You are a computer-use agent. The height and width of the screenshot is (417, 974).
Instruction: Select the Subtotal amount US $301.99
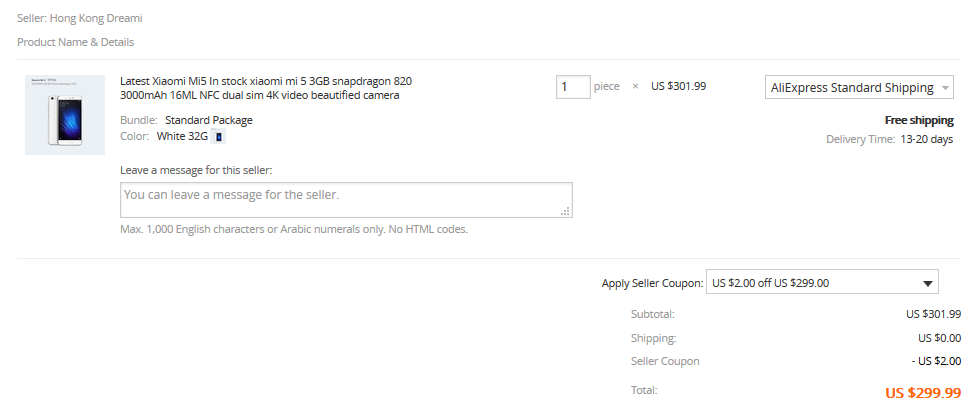click(x=934, y=314)
